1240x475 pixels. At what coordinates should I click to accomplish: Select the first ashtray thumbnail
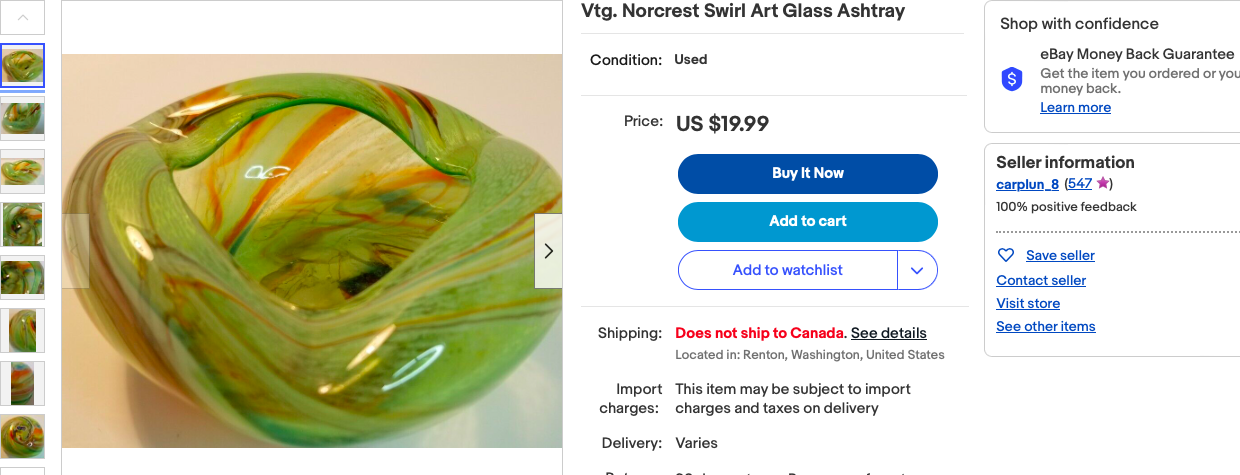point(22,65)
